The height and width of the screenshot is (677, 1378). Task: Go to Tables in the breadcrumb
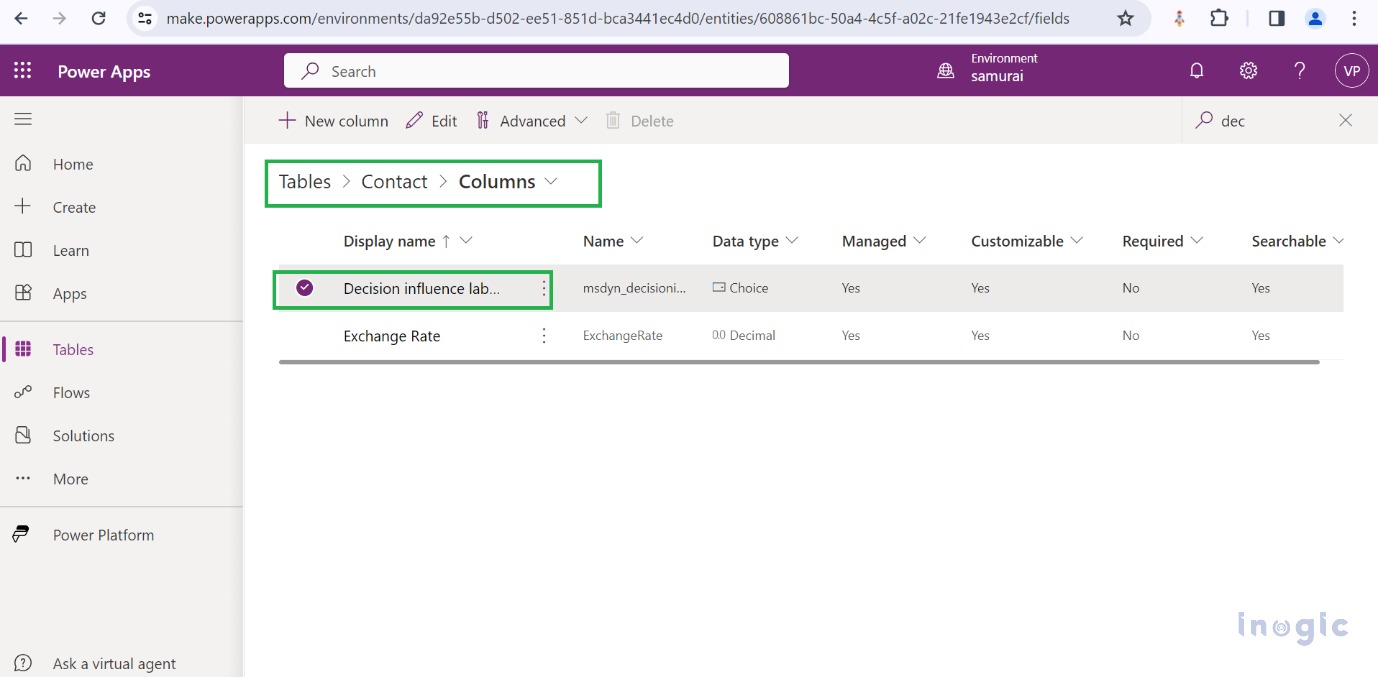coord(305,181)
